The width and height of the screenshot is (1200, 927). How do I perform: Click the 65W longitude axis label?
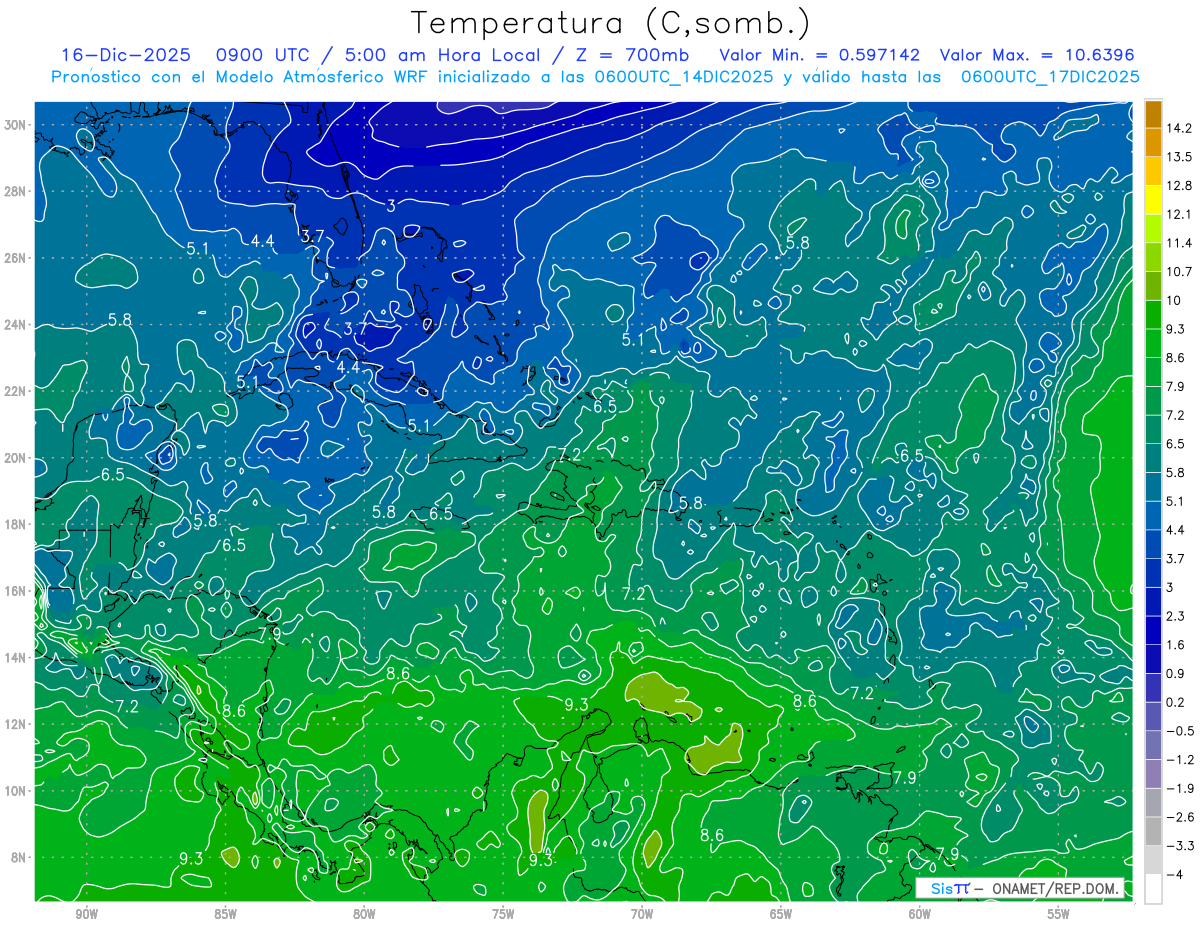coord(781,914)
